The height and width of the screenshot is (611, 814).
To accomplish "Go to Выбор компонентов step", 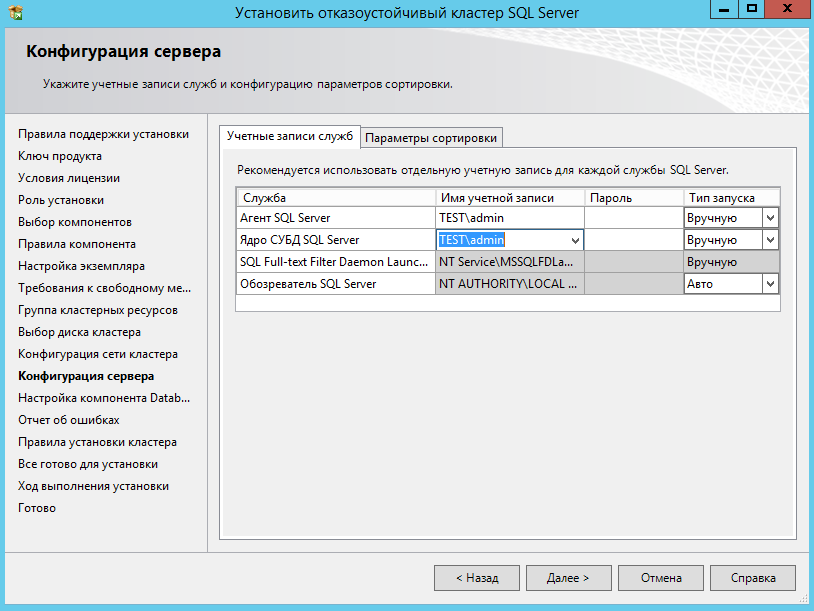I will tap(75, 222).
